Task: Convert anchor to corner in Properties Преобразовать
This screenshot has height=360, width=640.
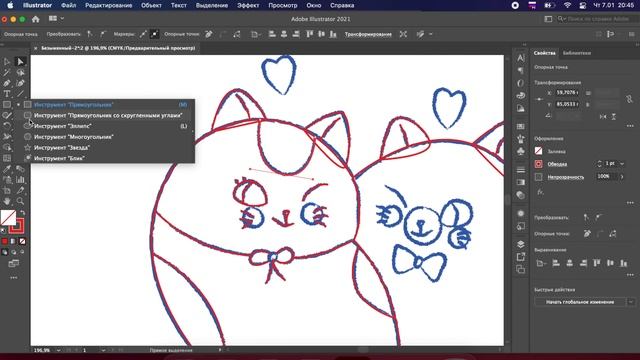Action: 587,218
